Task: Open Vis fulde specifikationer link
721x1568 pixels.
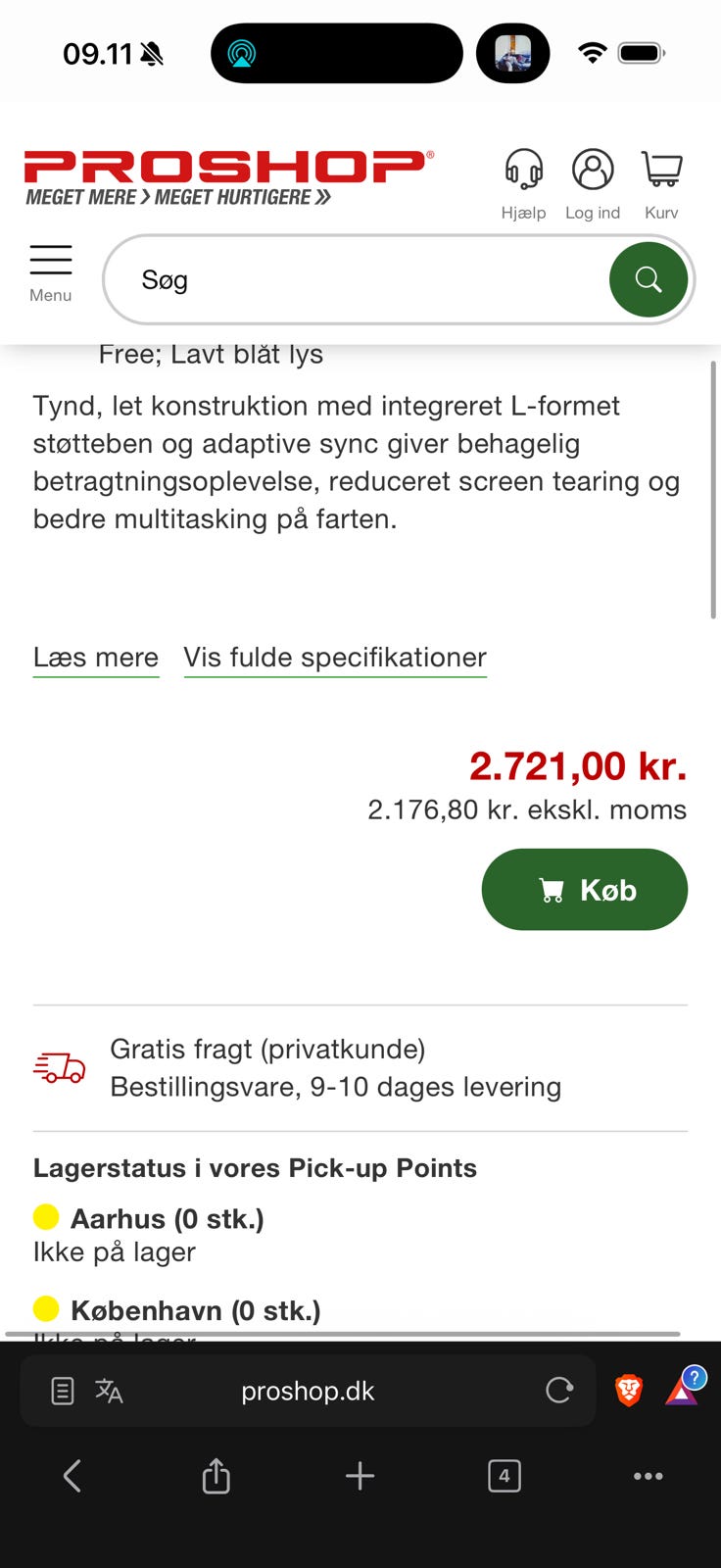Action: tap(335, 658)
